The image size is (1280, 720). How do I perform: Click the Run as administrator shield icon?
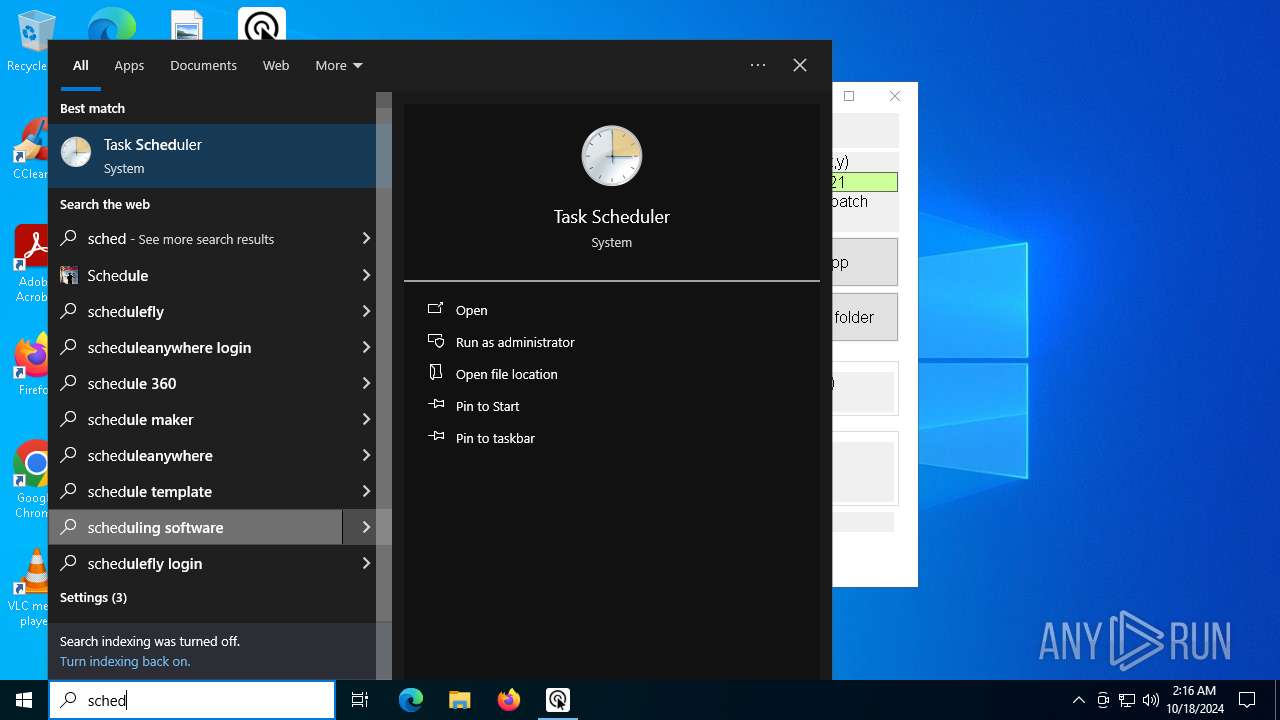[436, 342]
